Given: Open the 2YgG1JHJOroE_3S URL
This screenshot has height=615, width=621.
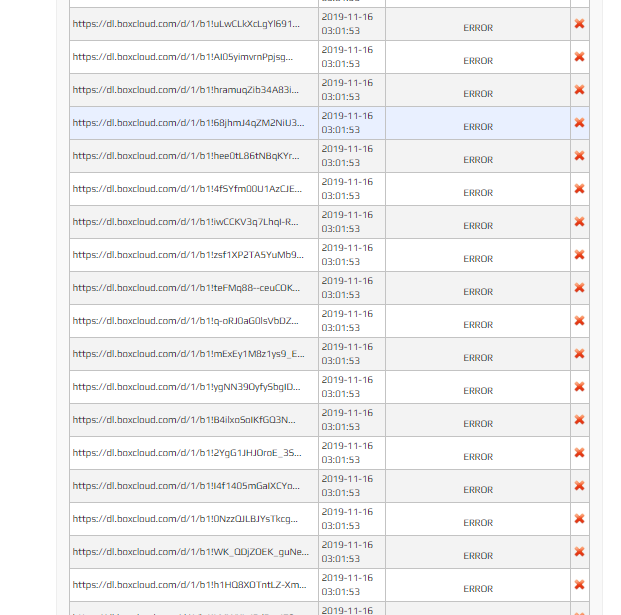Looking at the screenshot, I should click(187, 453).
